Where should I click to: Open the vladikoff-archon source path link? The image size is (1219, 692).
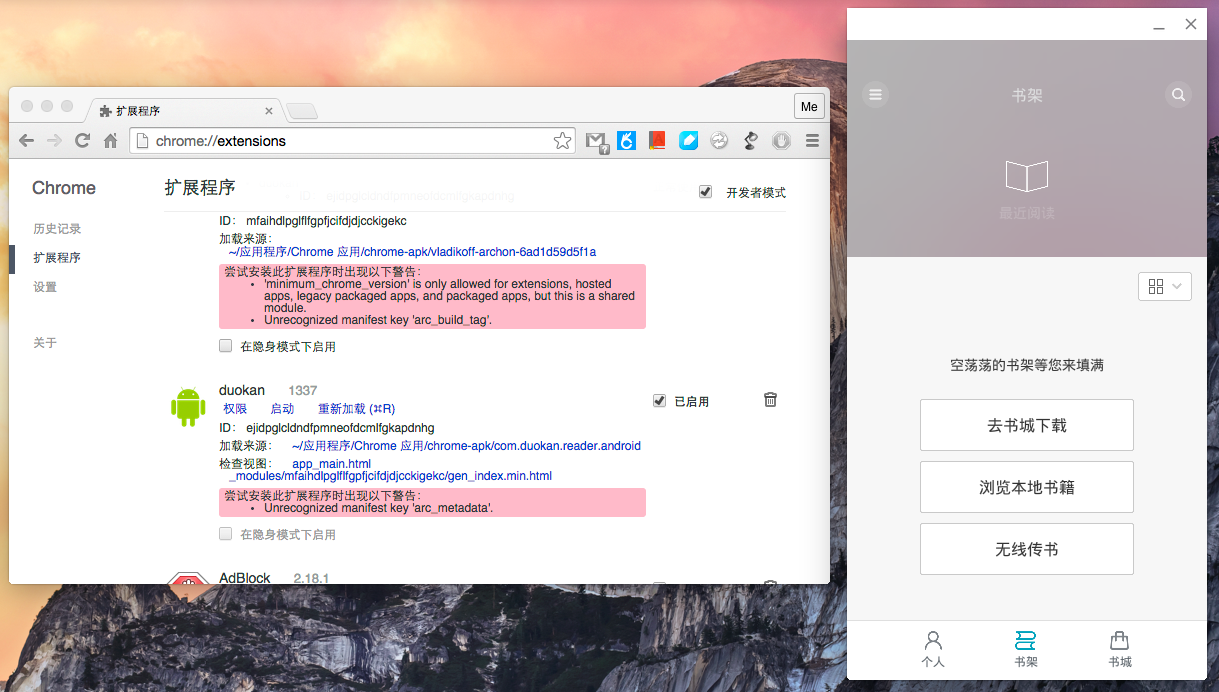click(412, 252)
